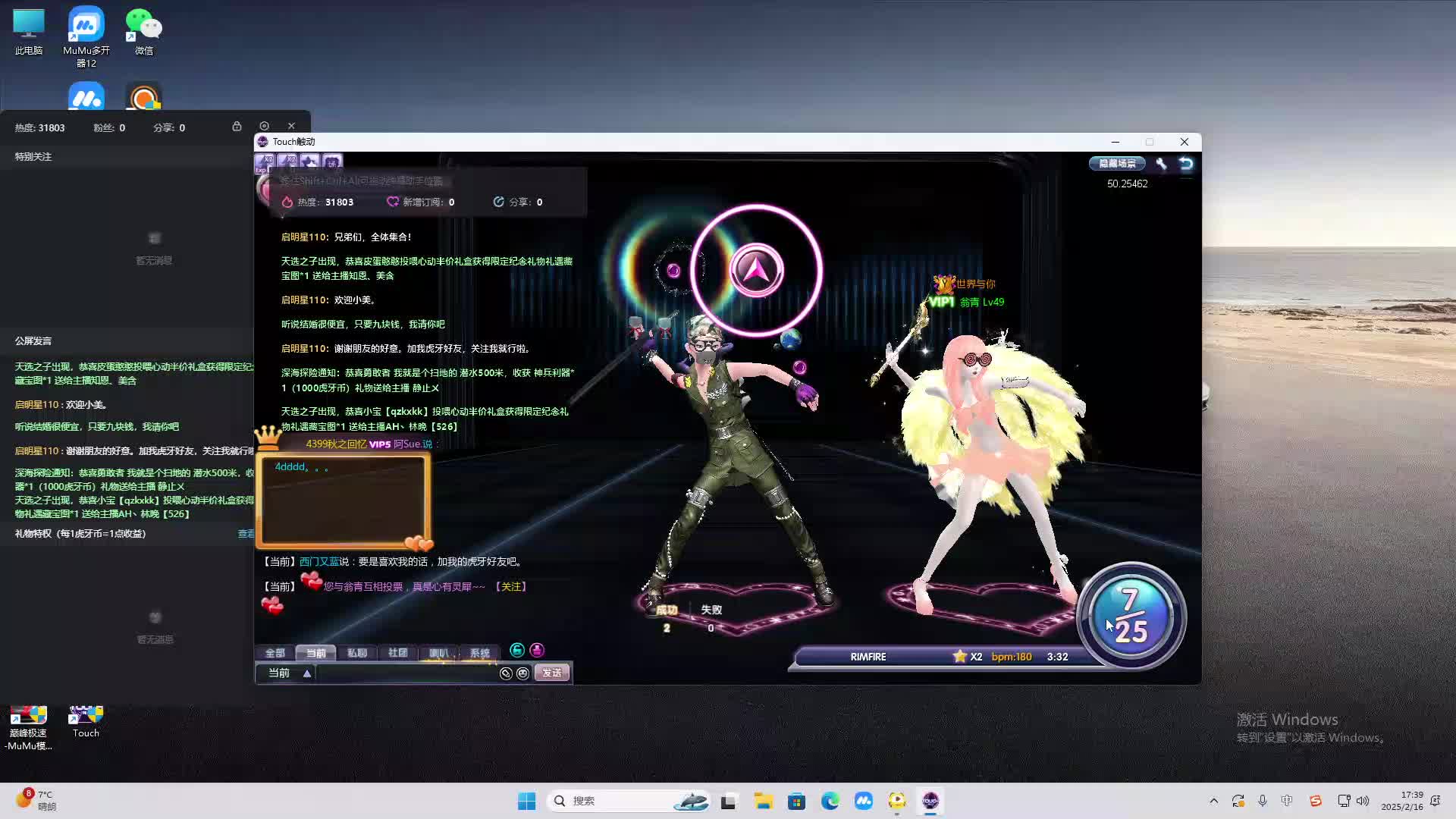Open the wrench settings icon in game

(x=1161, y=164)
